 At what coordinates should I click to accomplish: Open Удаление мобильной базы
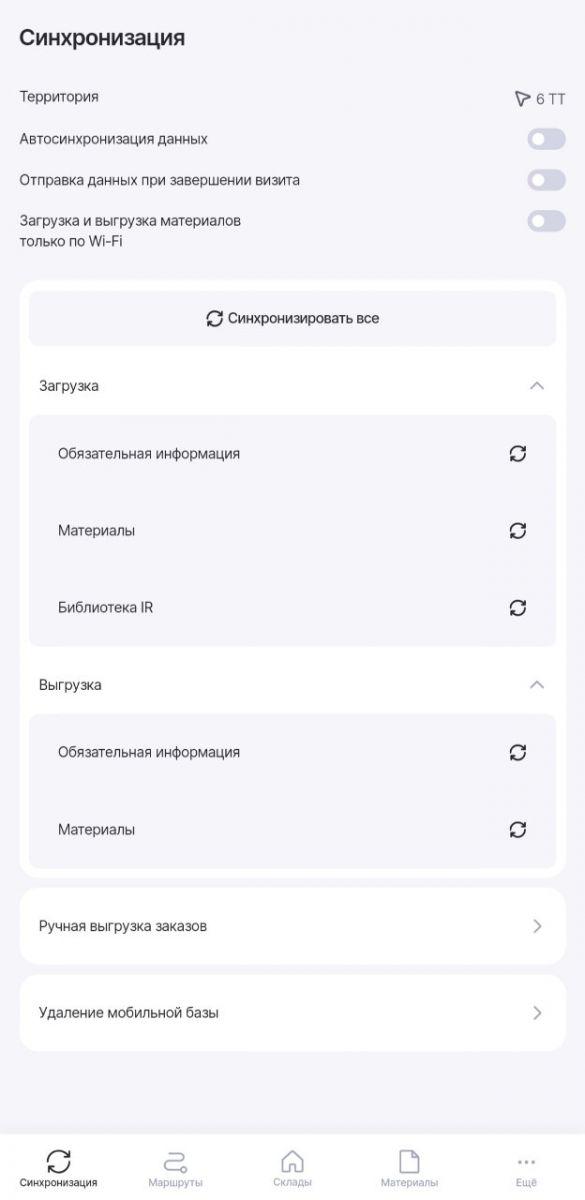pyautogui.click(x=292, y=1013)
